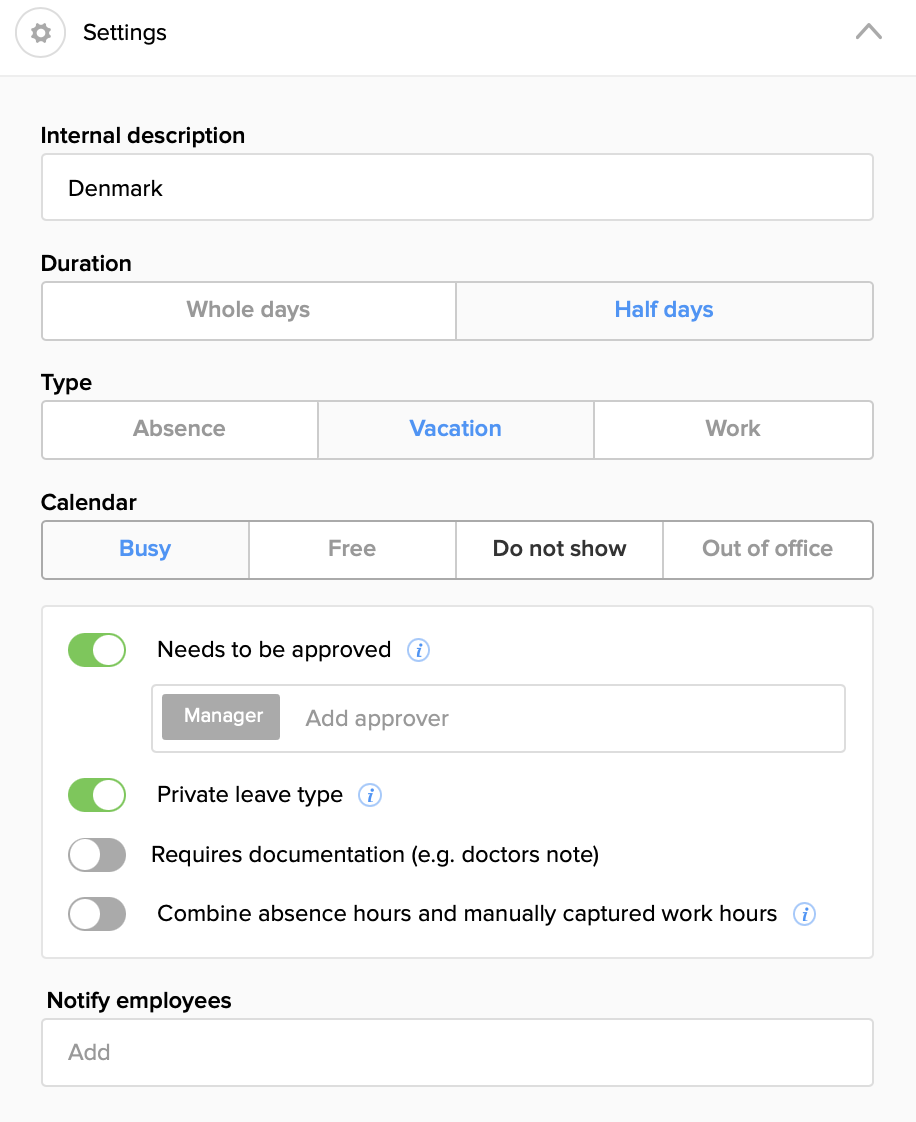This screenshot has height=1122, width=916.
Task: Select Whole days duration
Action: [x=248, y=310]
